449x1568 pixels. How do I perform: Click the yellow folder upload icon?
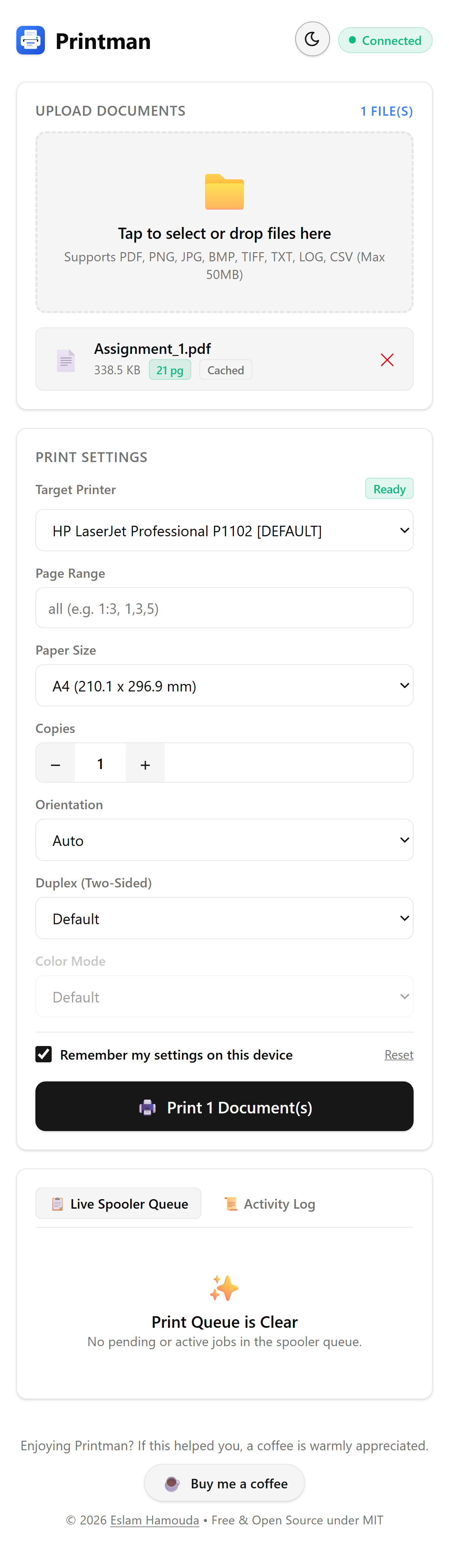[x=224, y=192]
